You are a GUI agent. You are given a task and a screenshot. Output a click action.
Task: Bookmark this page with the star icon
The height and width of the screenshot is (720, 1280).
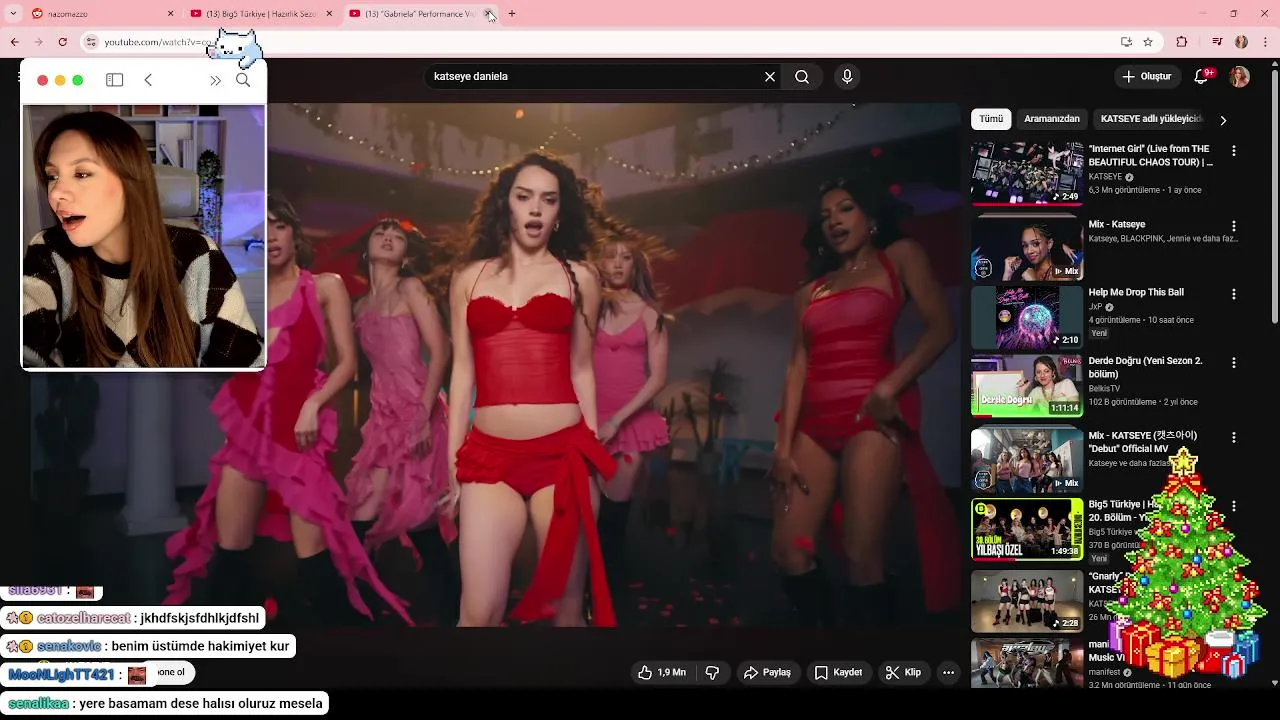click(x=1148, y=42)
